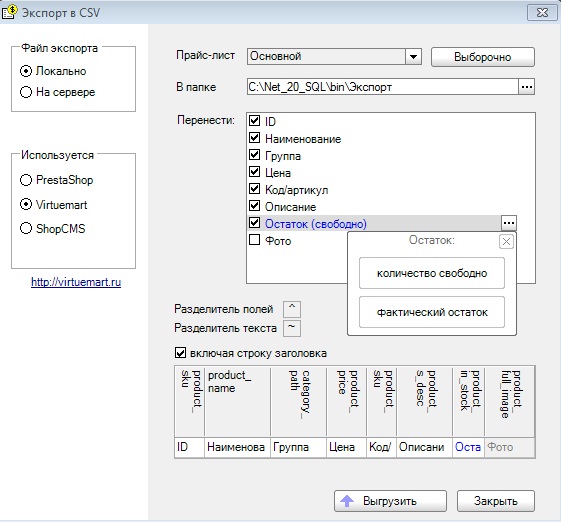Close the Остаток popup panel
The height and width of the screenshot is (522, 561).
[506, 242]
